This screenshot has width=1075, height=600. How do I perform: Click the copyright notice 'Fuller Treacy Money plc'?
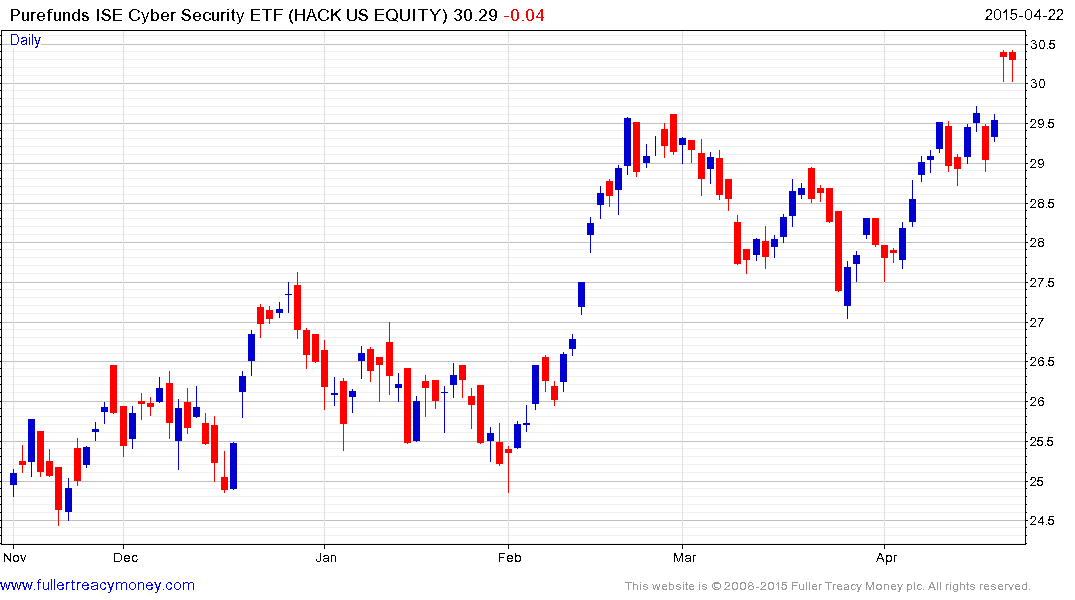pyautogui.click(x=856, y=586)
